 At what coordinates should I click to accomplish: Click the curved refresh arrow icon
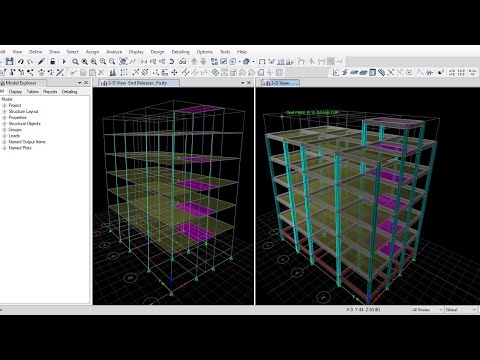172,61
